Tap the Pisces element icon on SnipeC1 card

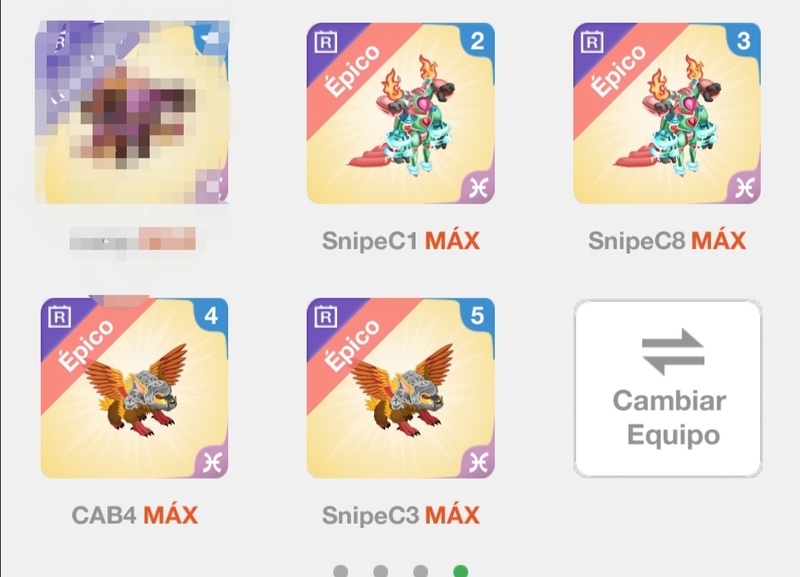point(479,188)
